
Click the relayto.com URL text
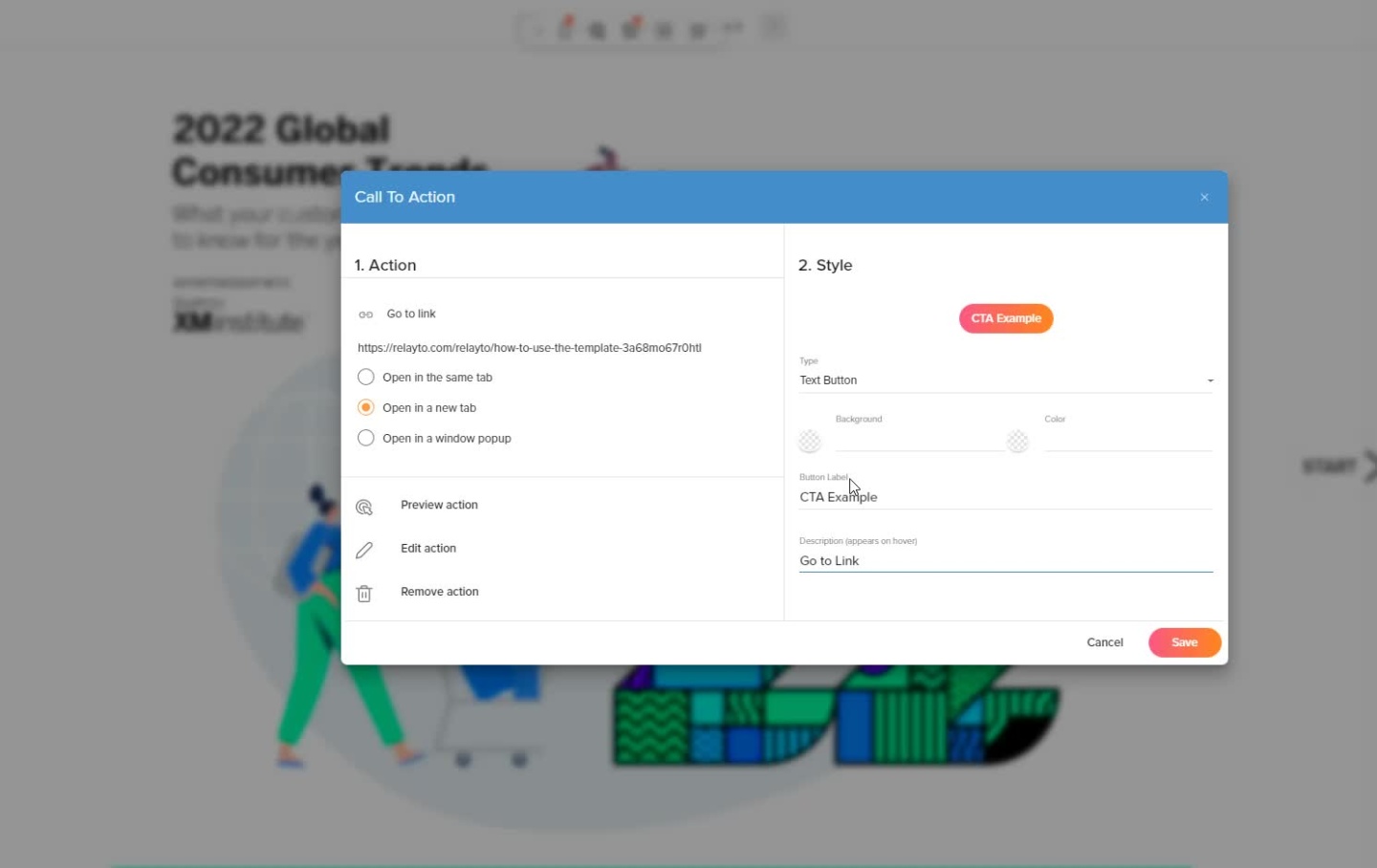(x=529, y=348)
